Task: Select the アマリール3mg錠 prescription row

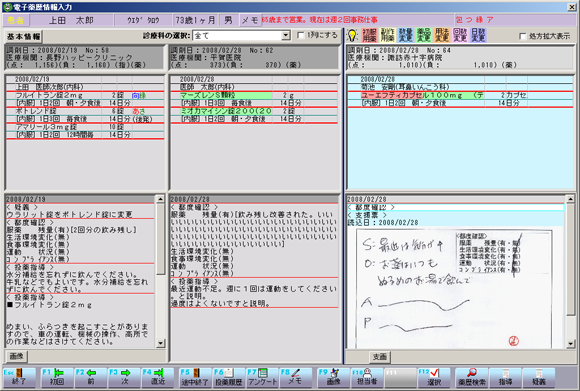Action: click(85, 127)
